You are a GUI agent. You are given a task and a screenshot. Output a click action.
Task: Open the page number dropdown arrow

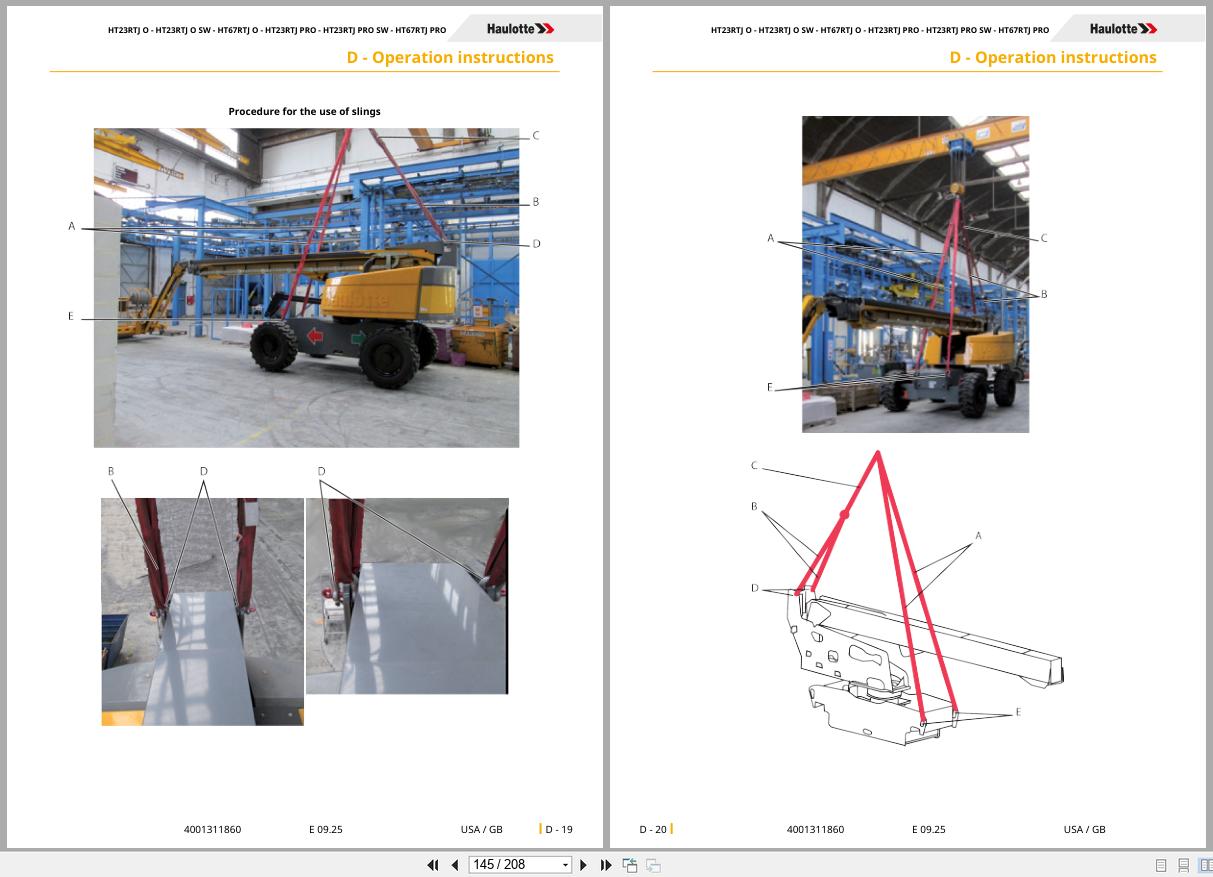click(x=565, y=865)
